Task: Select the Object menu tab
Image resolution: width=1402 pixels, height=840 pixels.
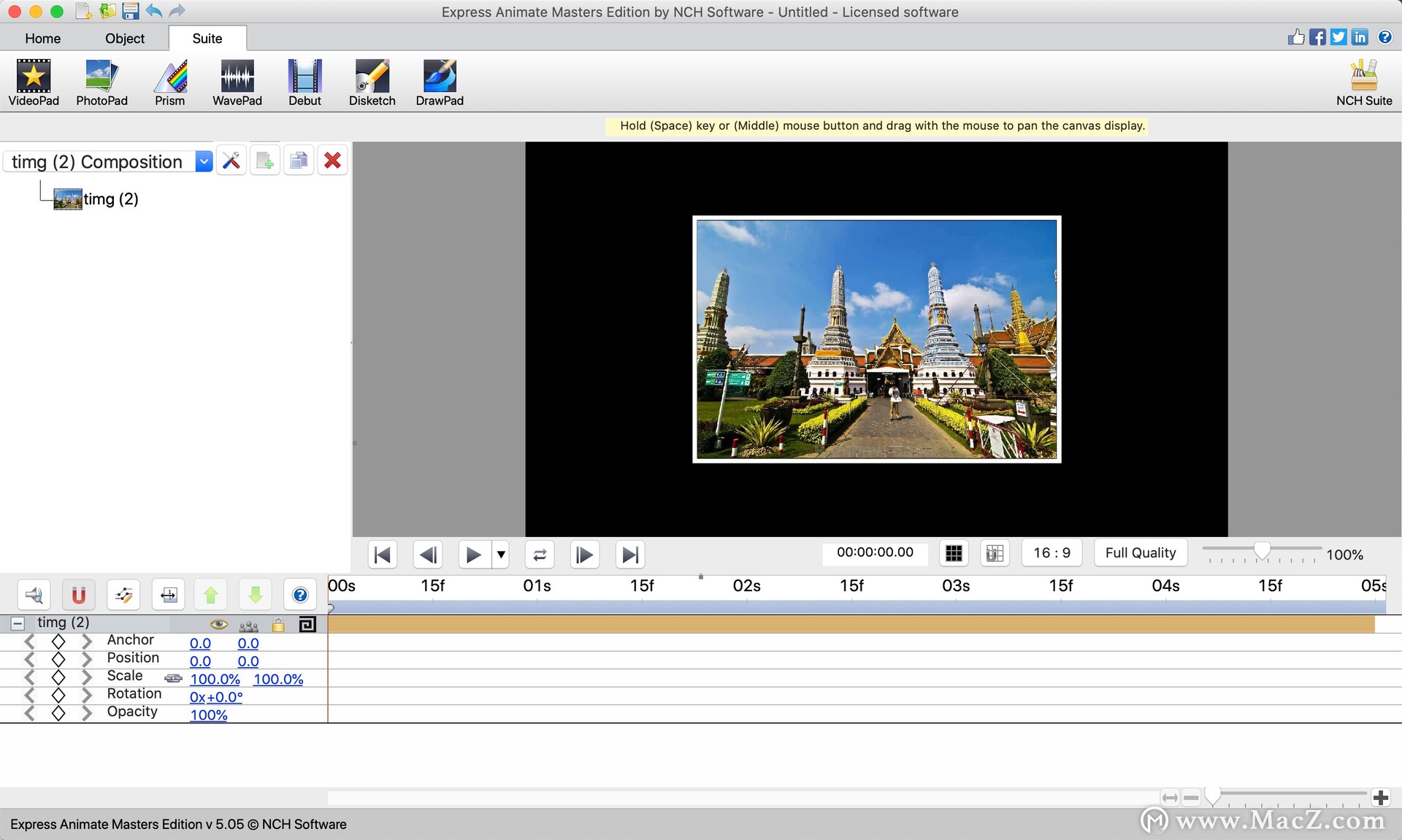Action: click(124, 38)
